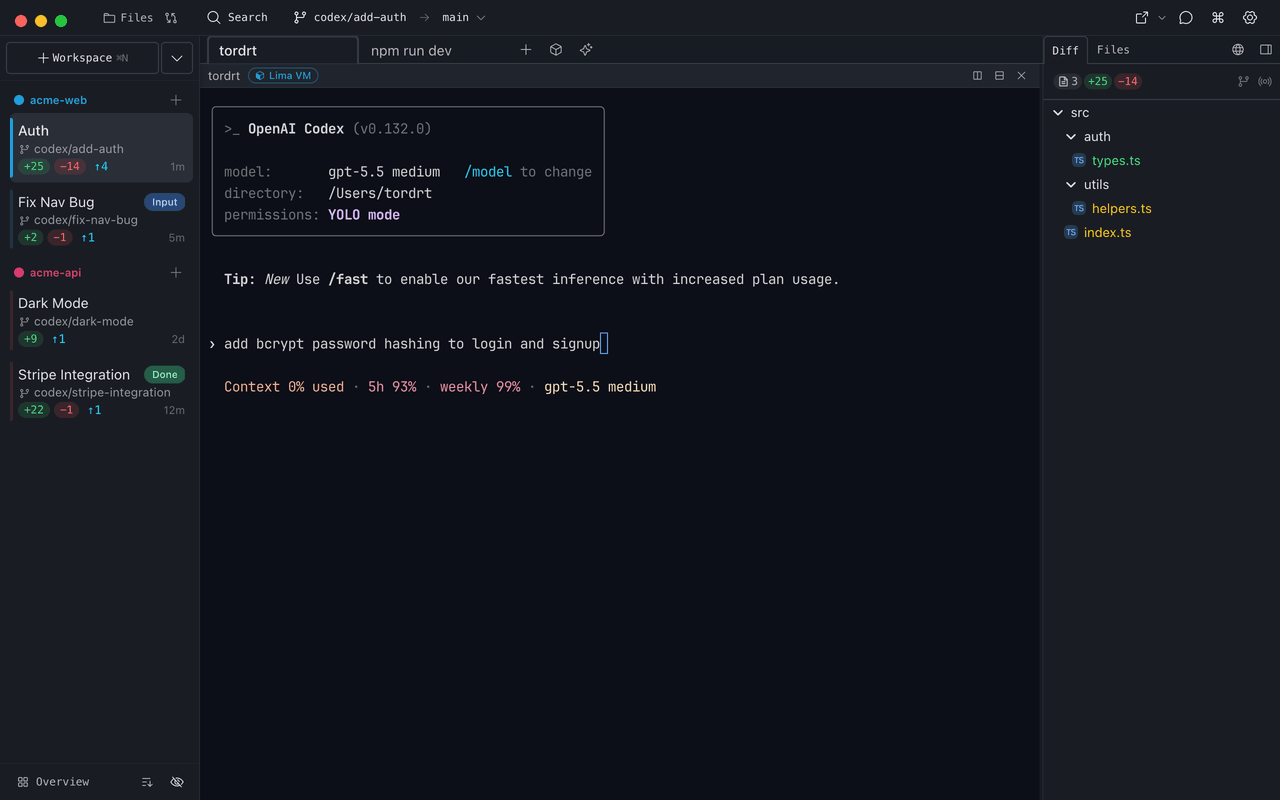Add a workspace to acme-api
Viewport: 1280px width, 800px height.
point(176,272)
